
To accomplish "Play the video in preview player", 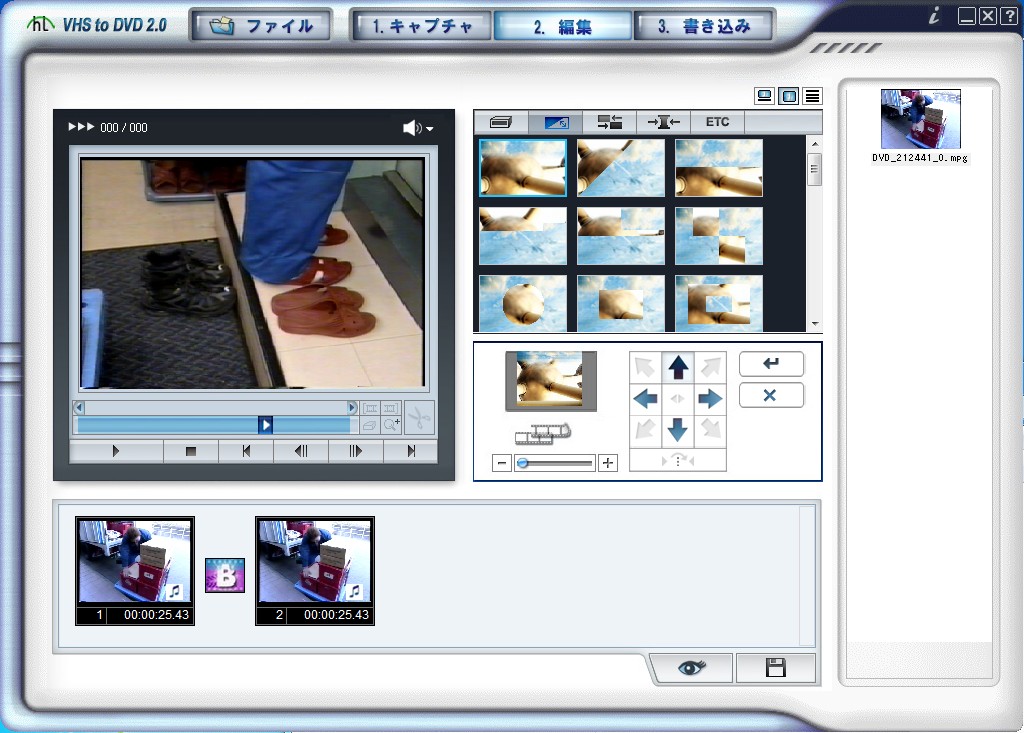I will click(x=116, y=451).
